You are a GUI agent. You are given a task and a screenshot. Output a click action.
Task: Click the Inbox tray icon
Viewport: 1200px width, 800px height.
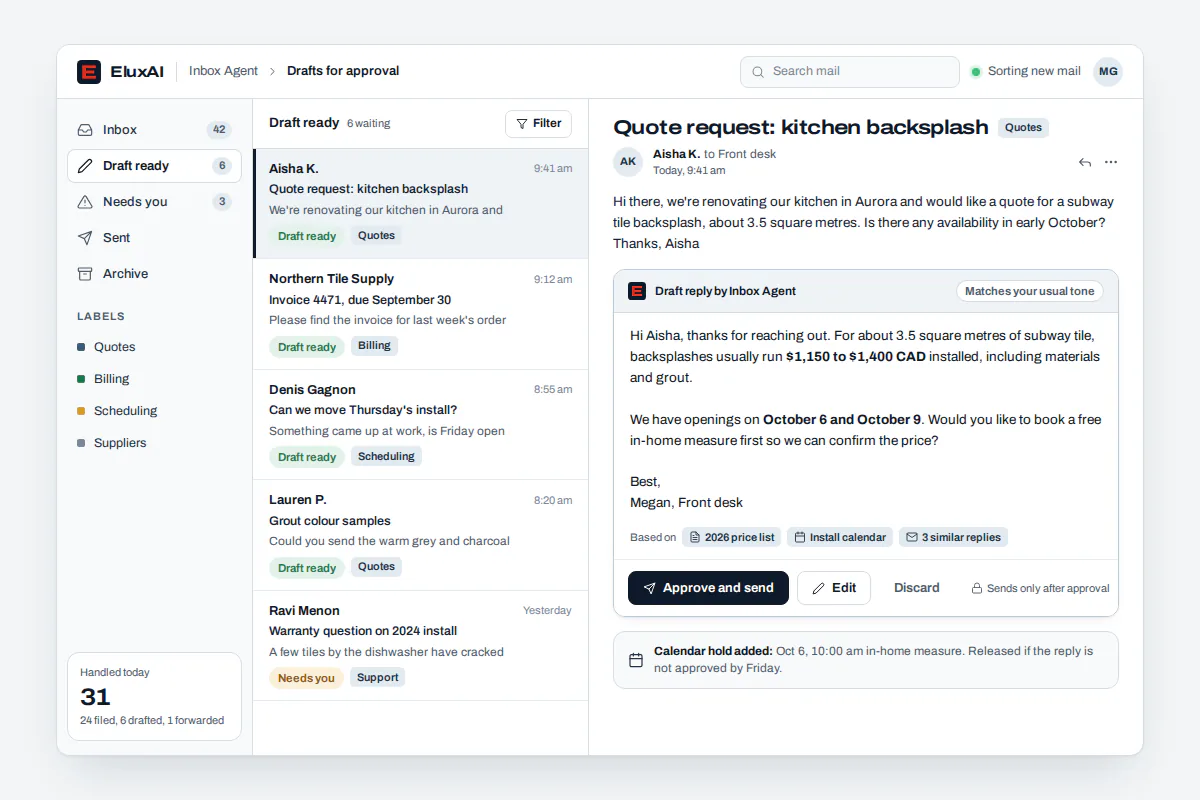(85, 130)
